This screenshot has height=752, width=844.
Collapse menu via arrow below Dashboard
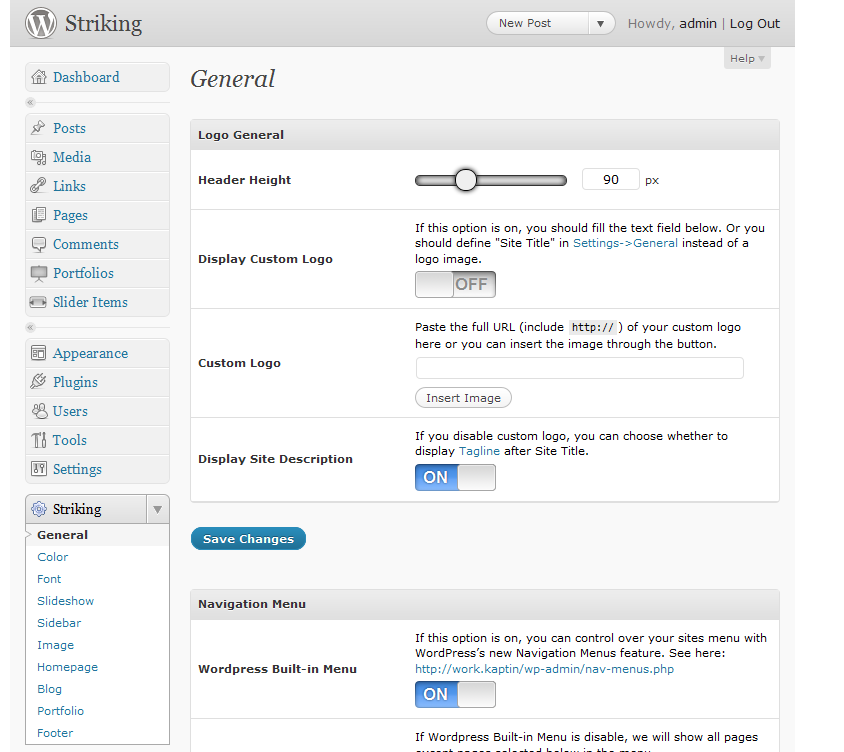tap(30, 102)
